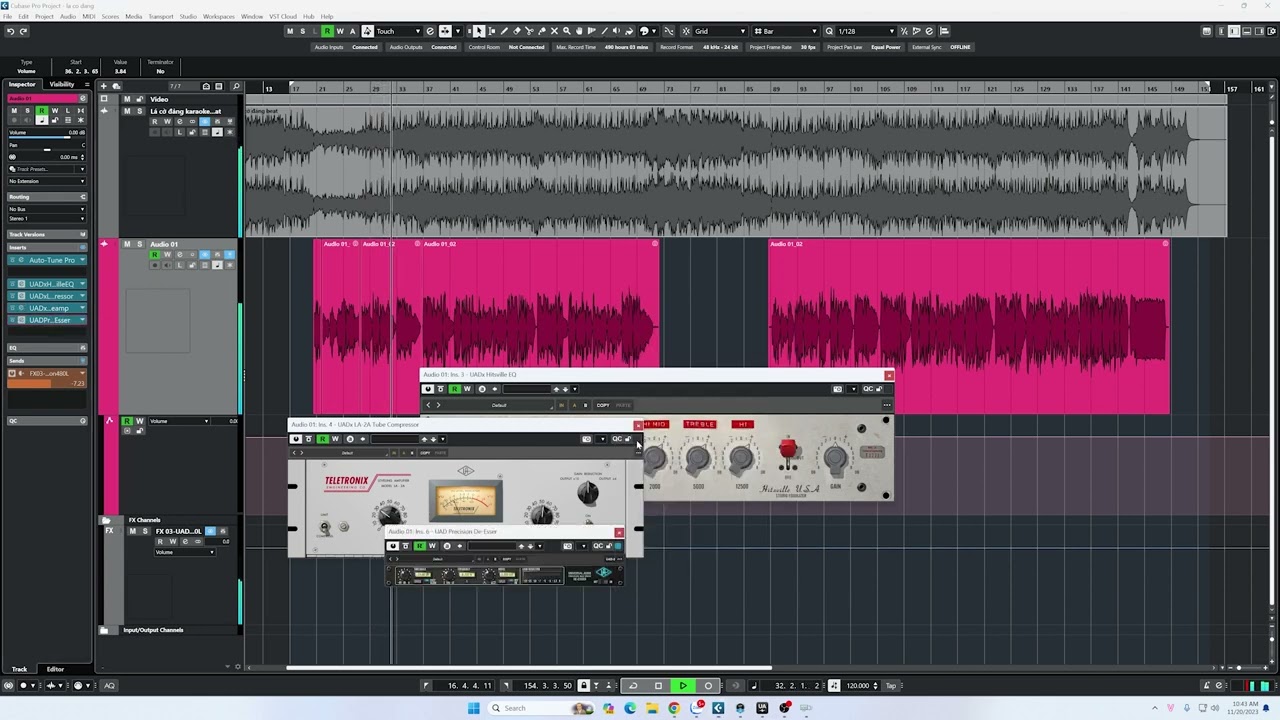
Task: Click the tempo value 120.000 field
Action: click(857, 686)
